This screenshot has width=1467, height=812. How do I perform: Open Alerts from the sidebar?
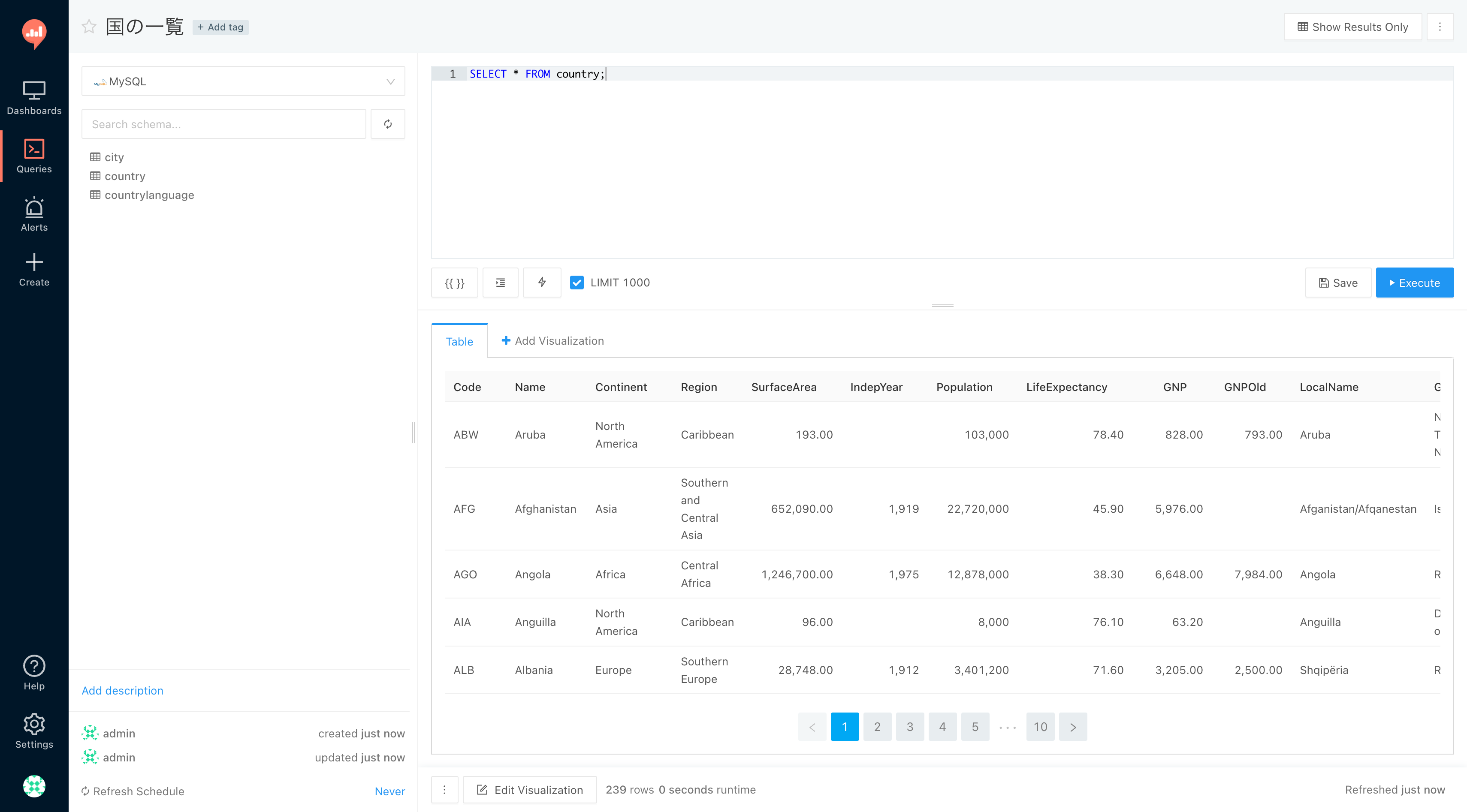click(34, 214)
